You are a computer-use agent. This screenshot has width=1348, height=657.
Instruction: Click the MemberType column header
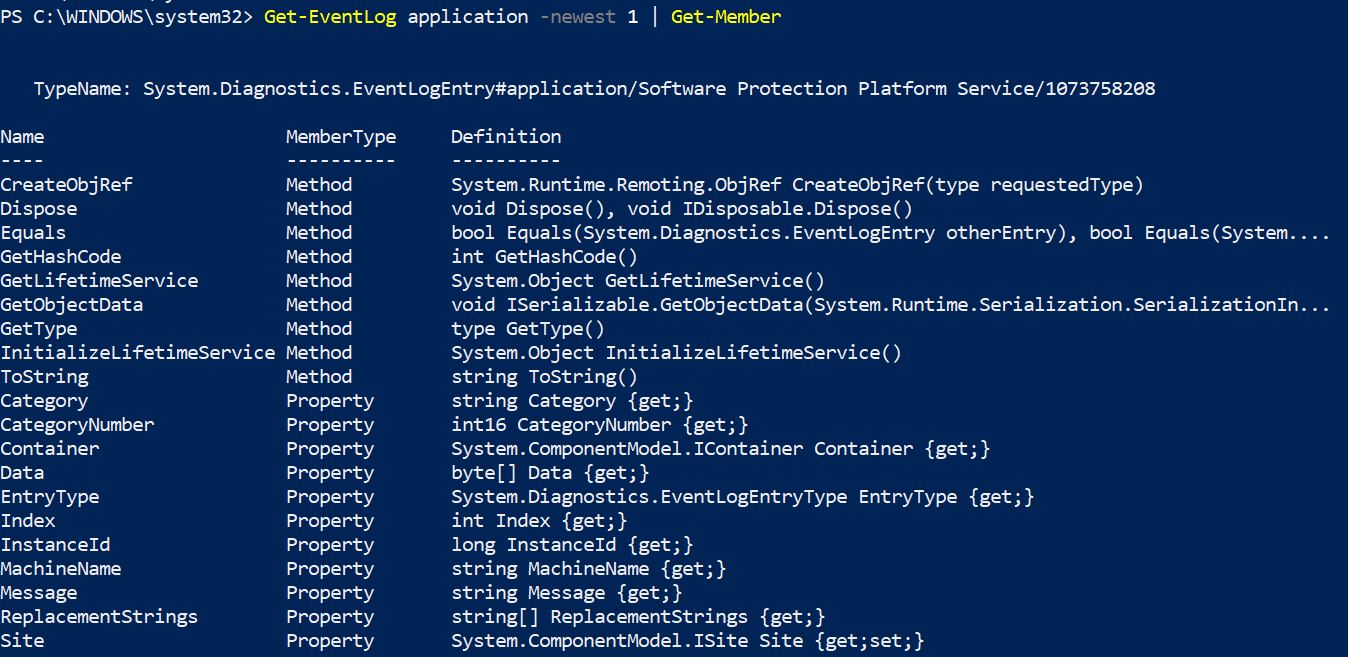341,137
